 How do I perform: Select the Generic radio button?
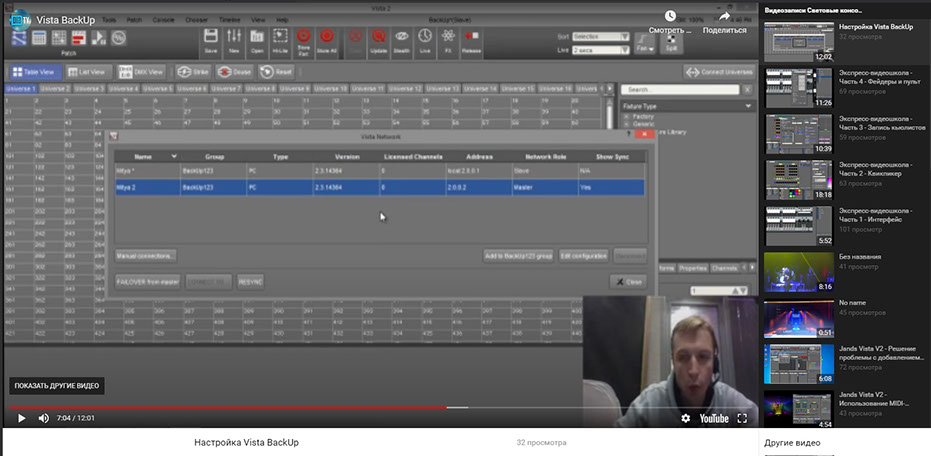627,123
